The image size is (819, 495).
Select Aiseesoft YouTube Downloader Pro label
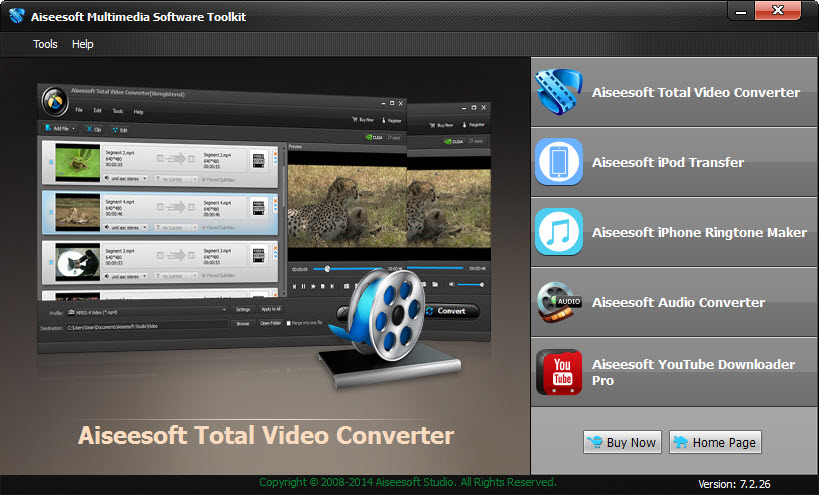[x=693, y=372]
